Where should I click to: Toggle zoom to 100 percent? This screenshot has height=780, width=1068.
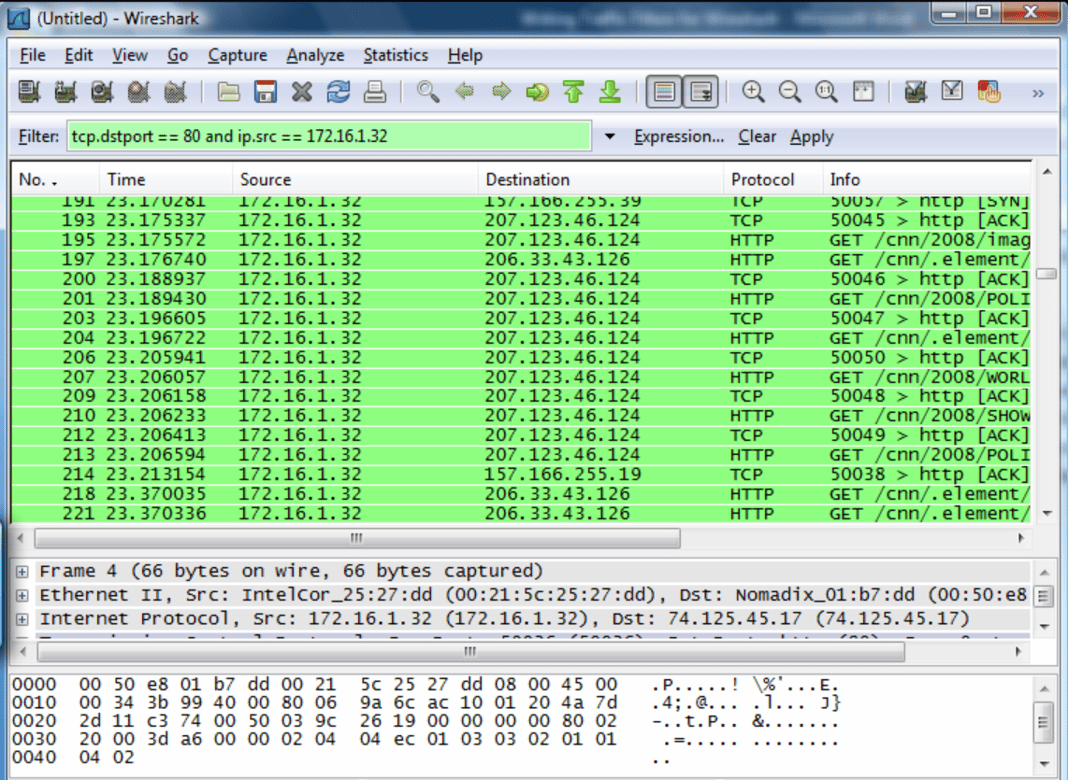point(826,91)
